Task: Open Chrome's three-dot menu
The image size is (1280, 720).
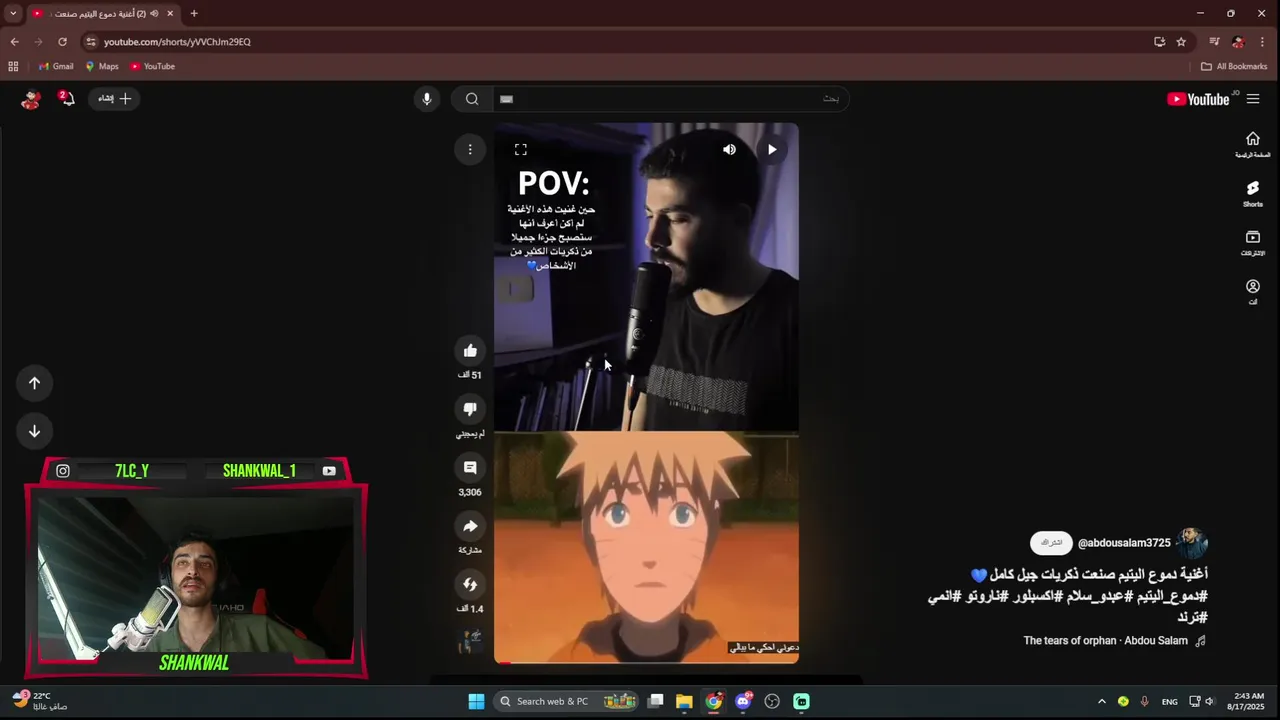Action: (x=1263, y=42)
